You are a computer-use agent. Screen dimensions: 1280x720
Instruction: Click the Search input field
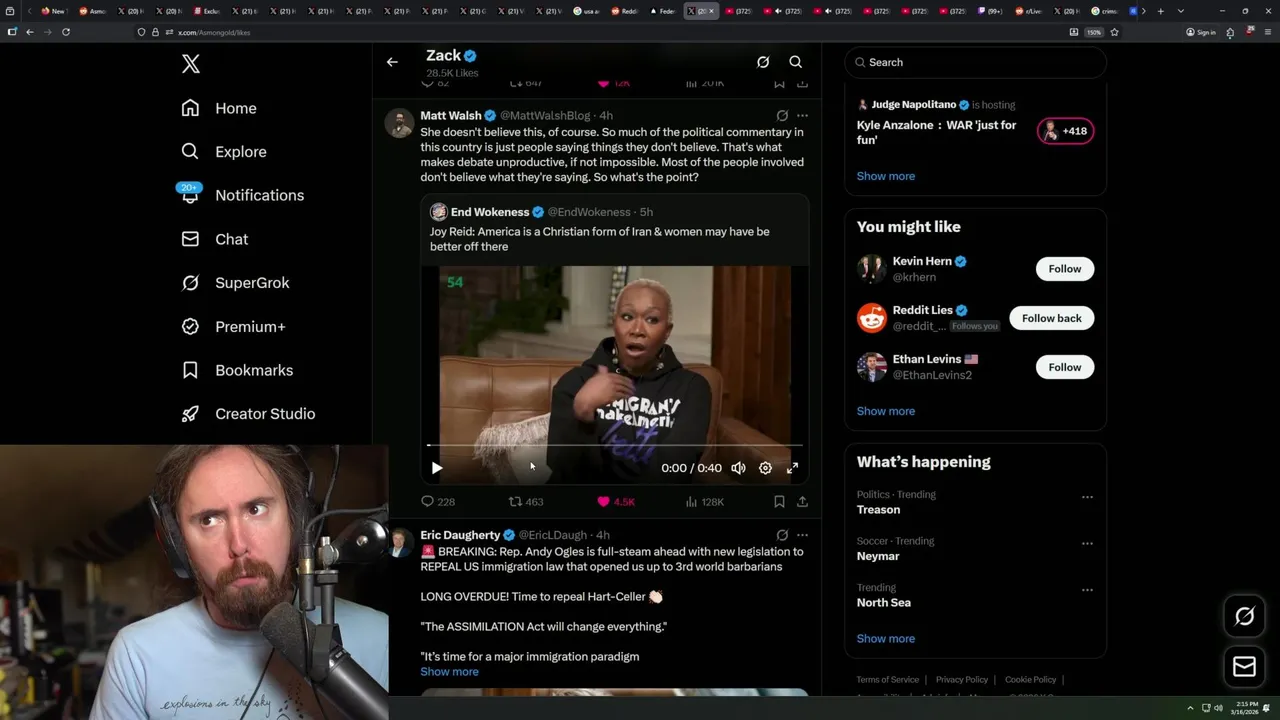coord(976,62)
